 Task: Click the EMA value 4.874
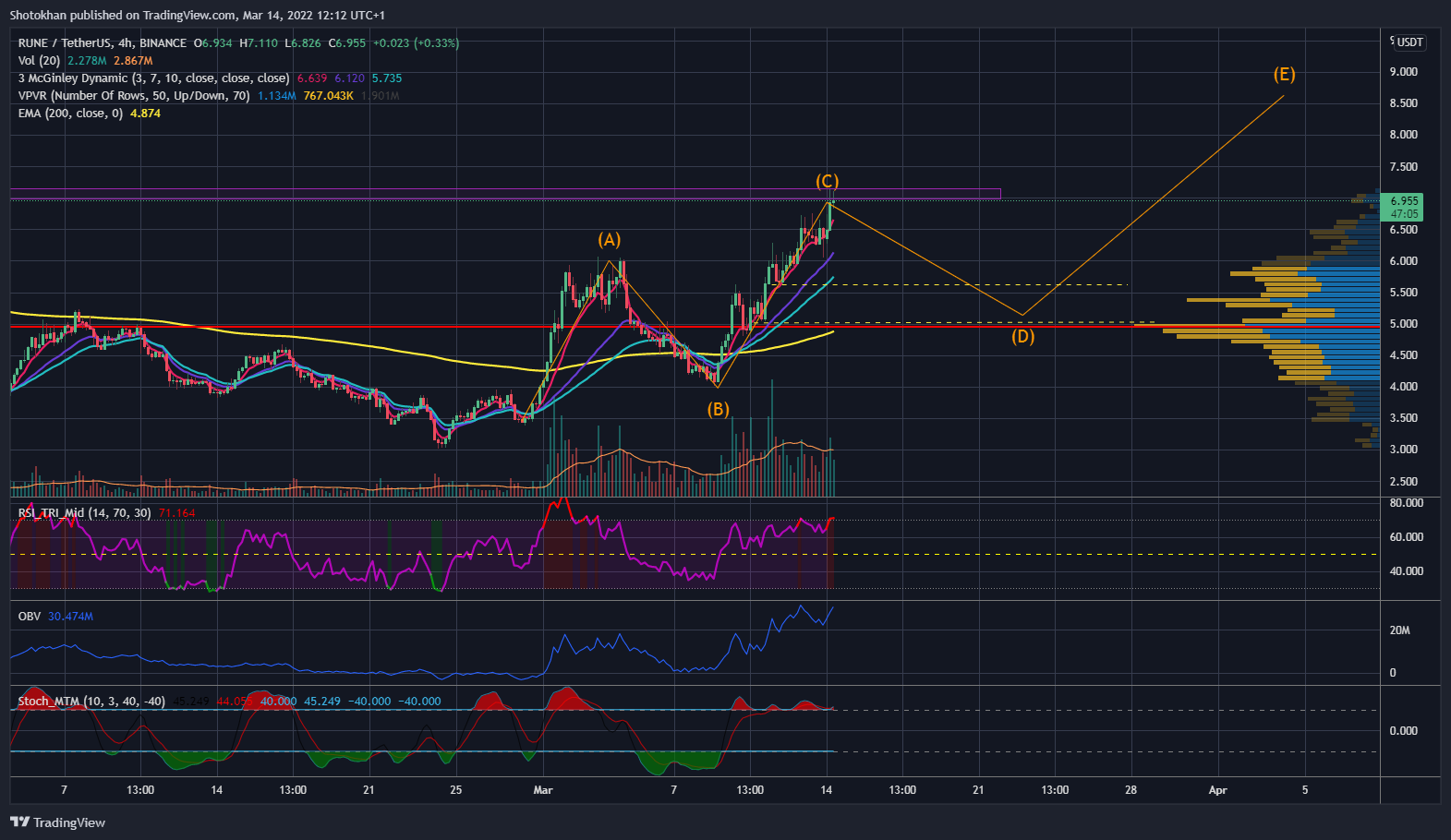tap(145, 114)
